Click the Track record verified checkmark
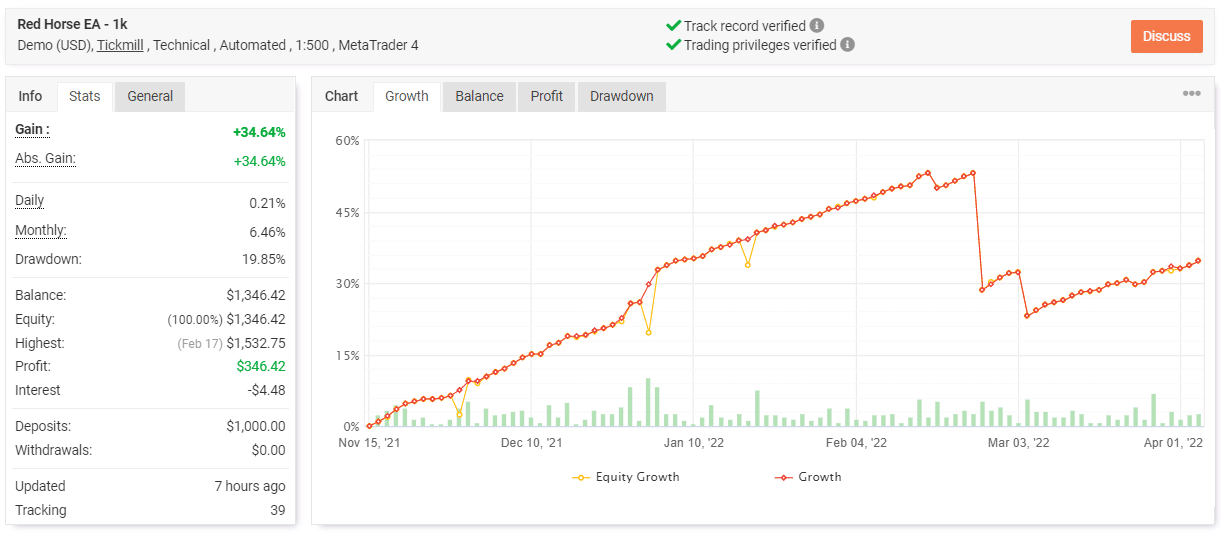The image size is (1221, 533). 673,25
